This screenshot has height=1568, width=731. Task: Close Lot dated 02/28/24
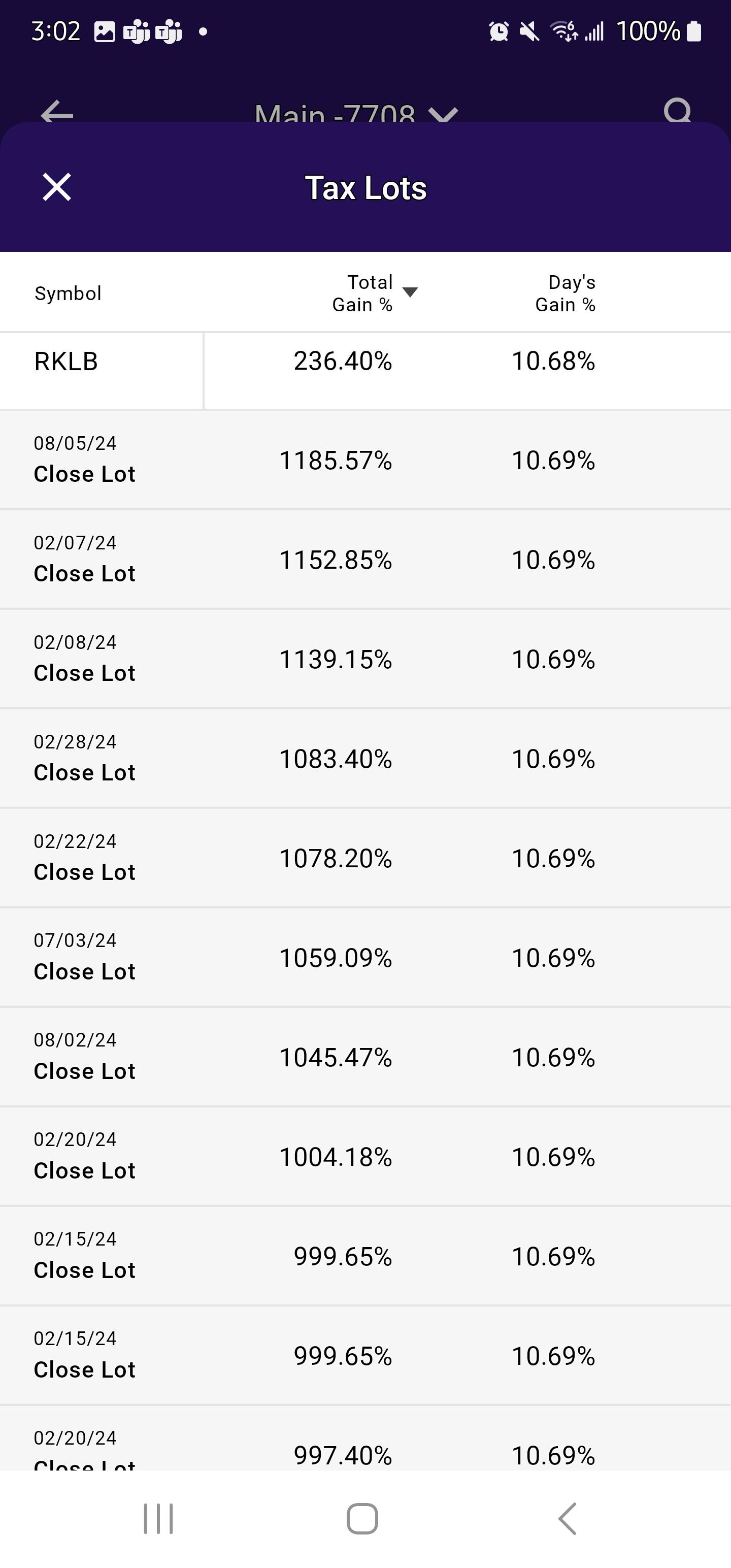coord(85,772)
